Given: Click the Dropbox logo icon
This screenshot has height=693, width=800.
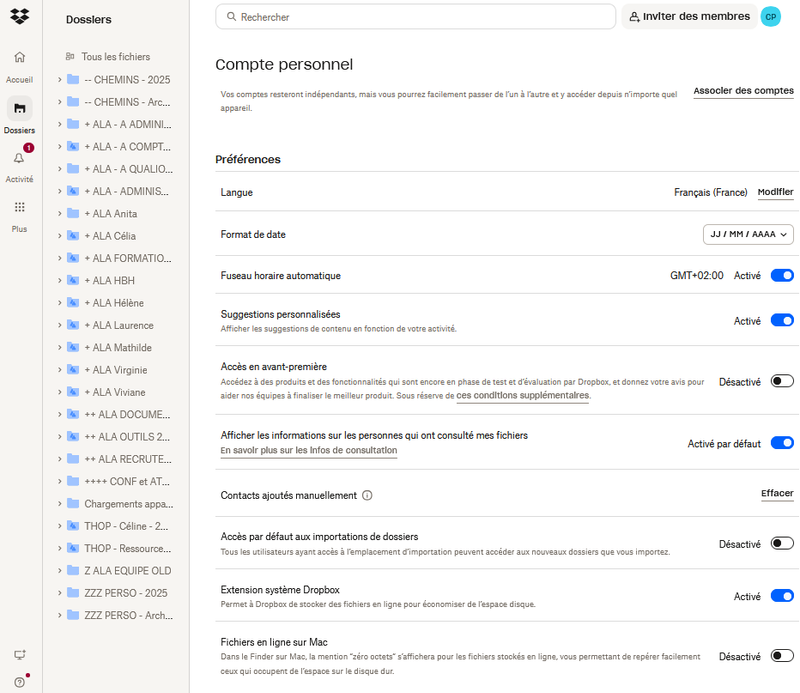Looking at the screenshot, I should pyautogui.click(x=20, y=16).
